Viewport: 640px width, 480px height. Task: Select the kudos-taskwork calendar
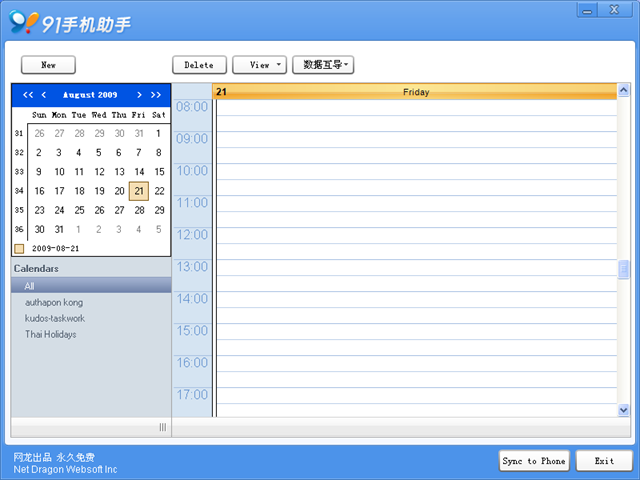[x=55, y=318]
